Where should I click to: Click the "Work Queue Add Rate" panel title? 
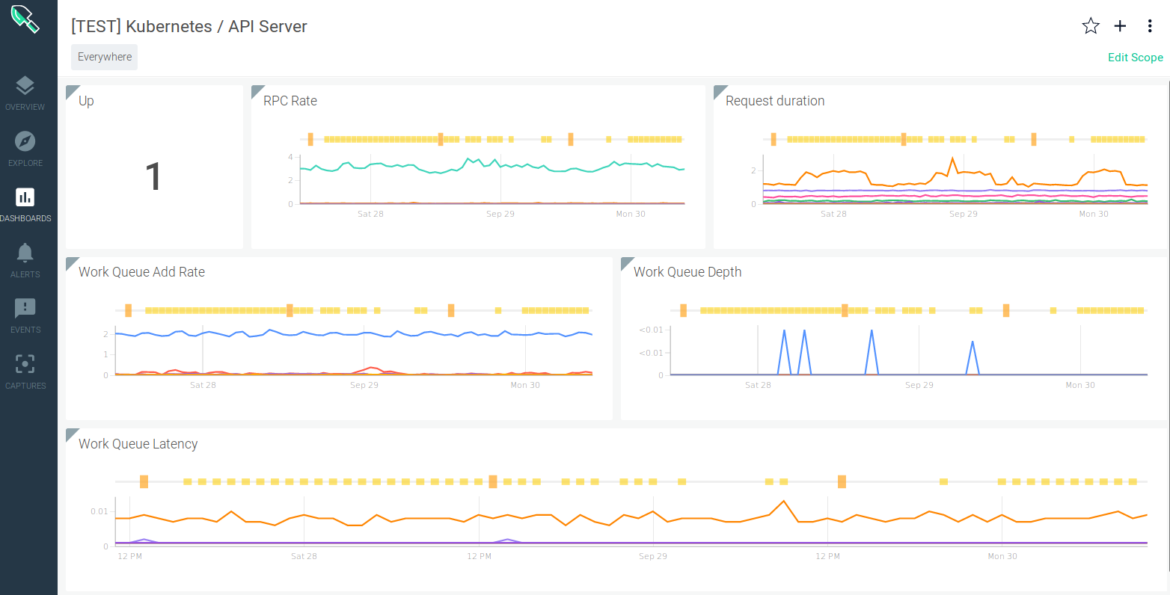(x=142, y=272)
